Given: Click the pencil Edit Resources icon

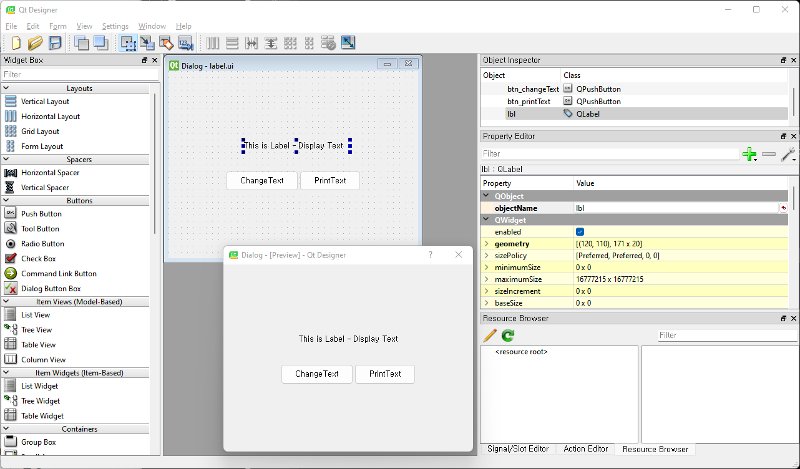Looking at the screenshot, I should point(490,335).
